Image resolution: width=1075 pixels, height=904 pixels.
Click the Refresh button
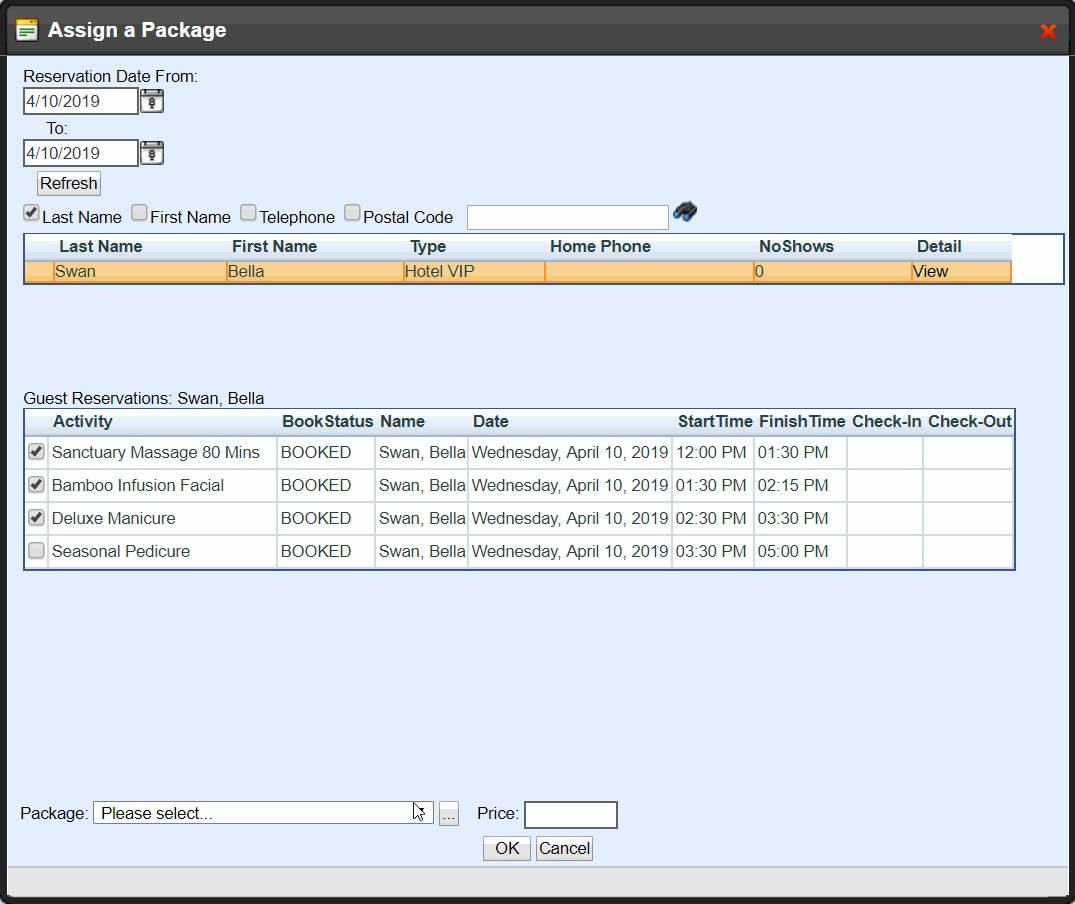(x=69, y=184)
